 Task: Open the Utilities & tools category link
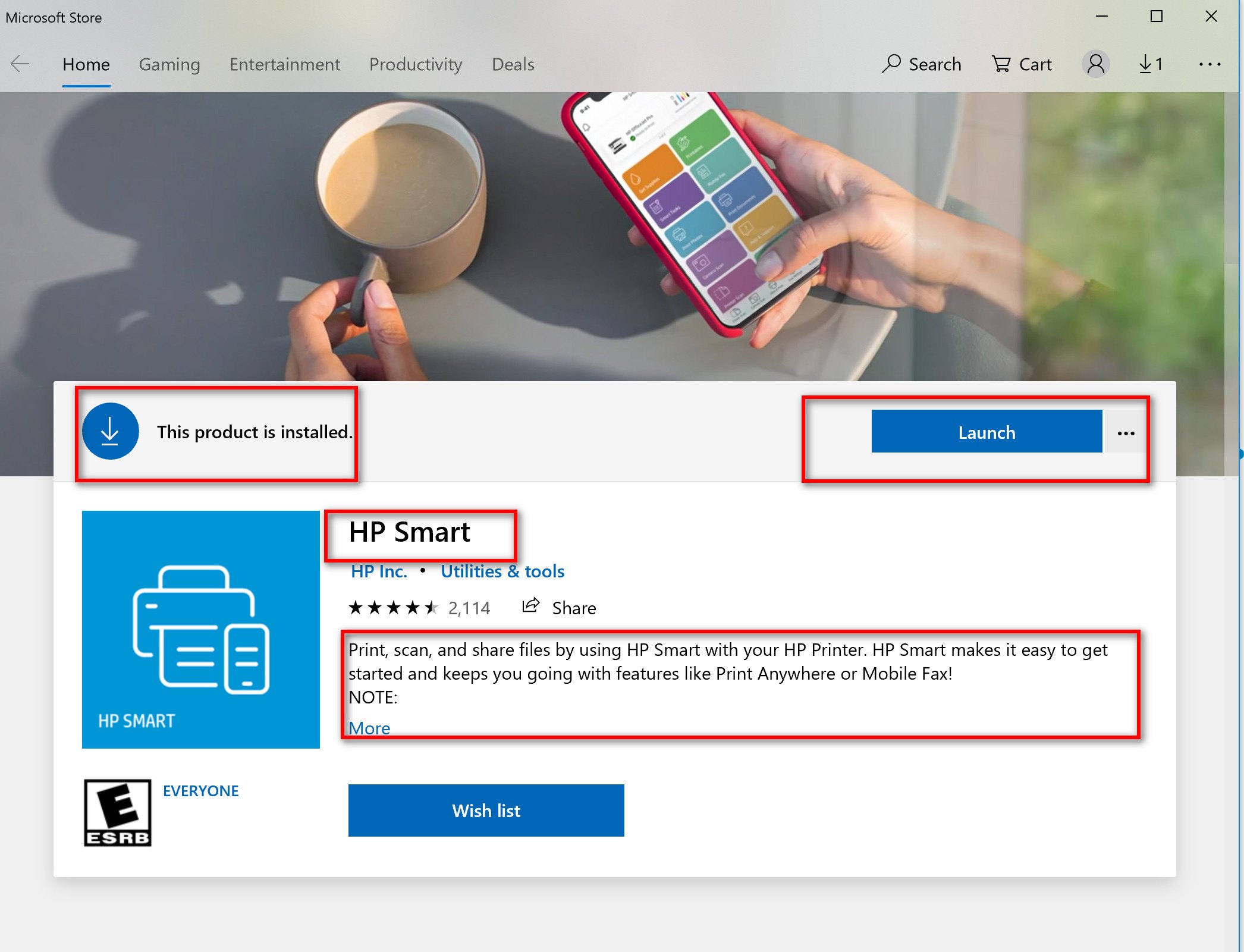click(502, 571)
